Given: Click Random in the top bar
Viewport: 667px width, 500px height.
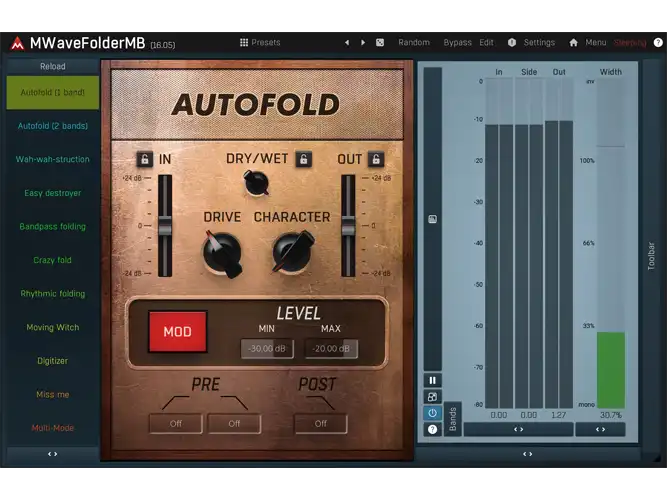Looking at the screenshot, I should pos(414,43).
